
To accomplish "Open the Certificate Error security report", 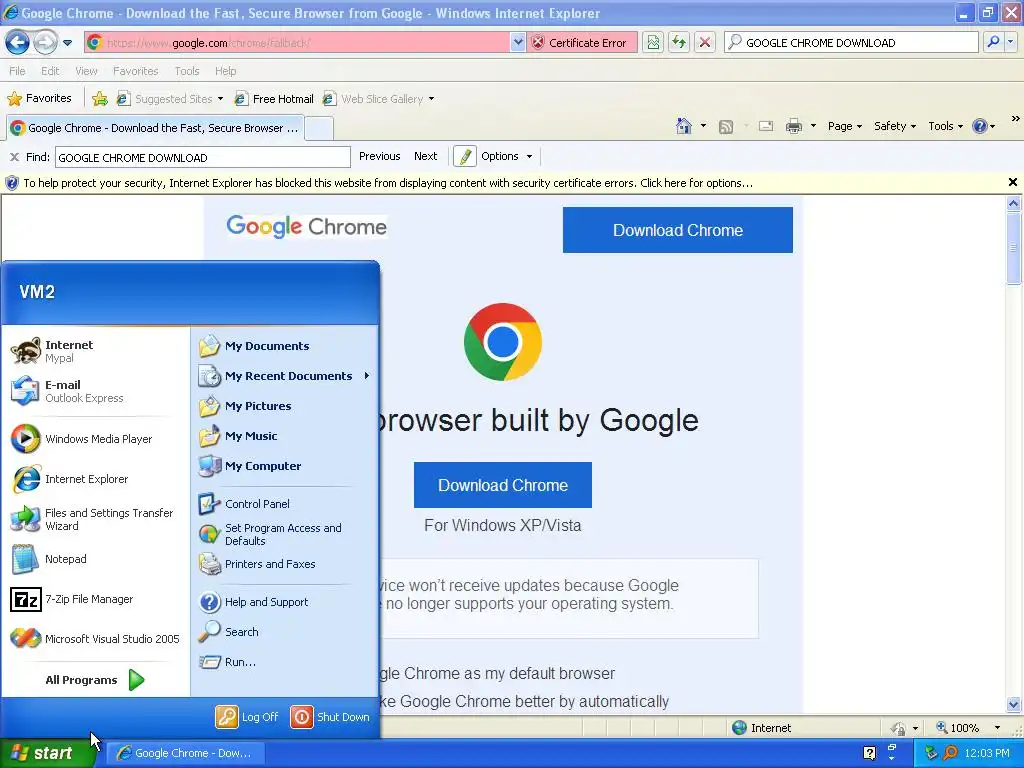I will (581, 42).
